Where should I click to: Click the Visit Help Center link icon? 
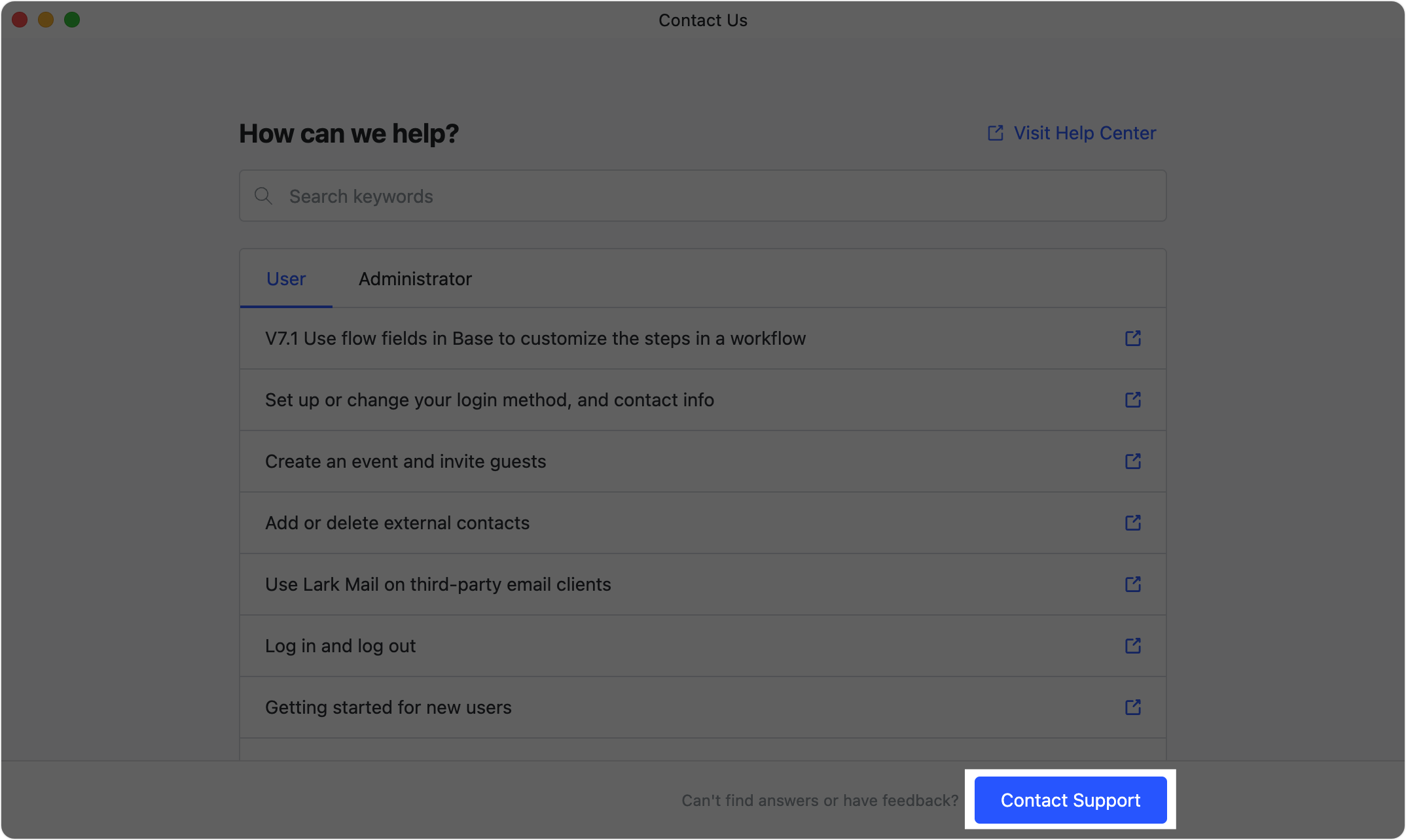coord(995,133)
